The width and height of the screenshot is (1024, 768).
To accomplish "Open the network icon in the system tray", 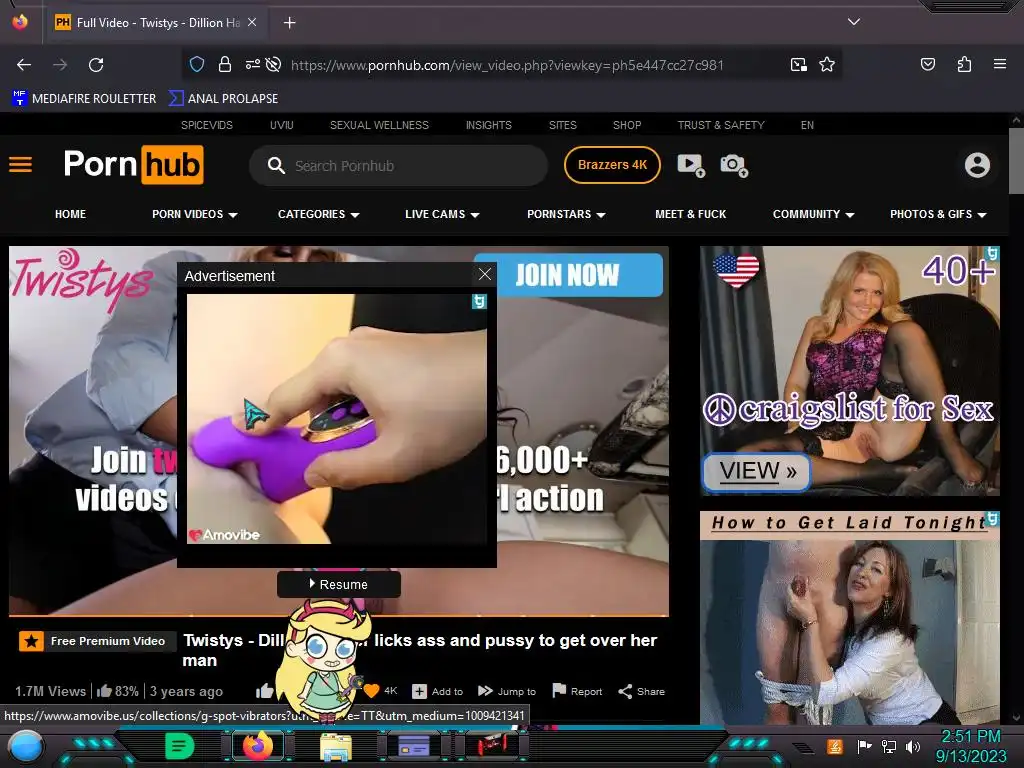I will pyautogui.click(x=889, y=746).
